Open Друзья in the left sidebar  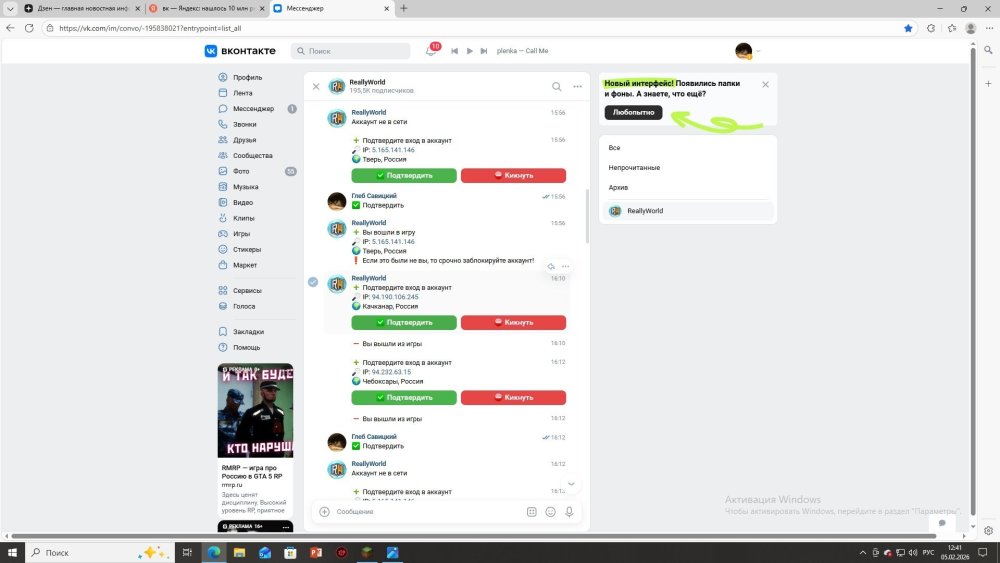(x=244, y=140)
